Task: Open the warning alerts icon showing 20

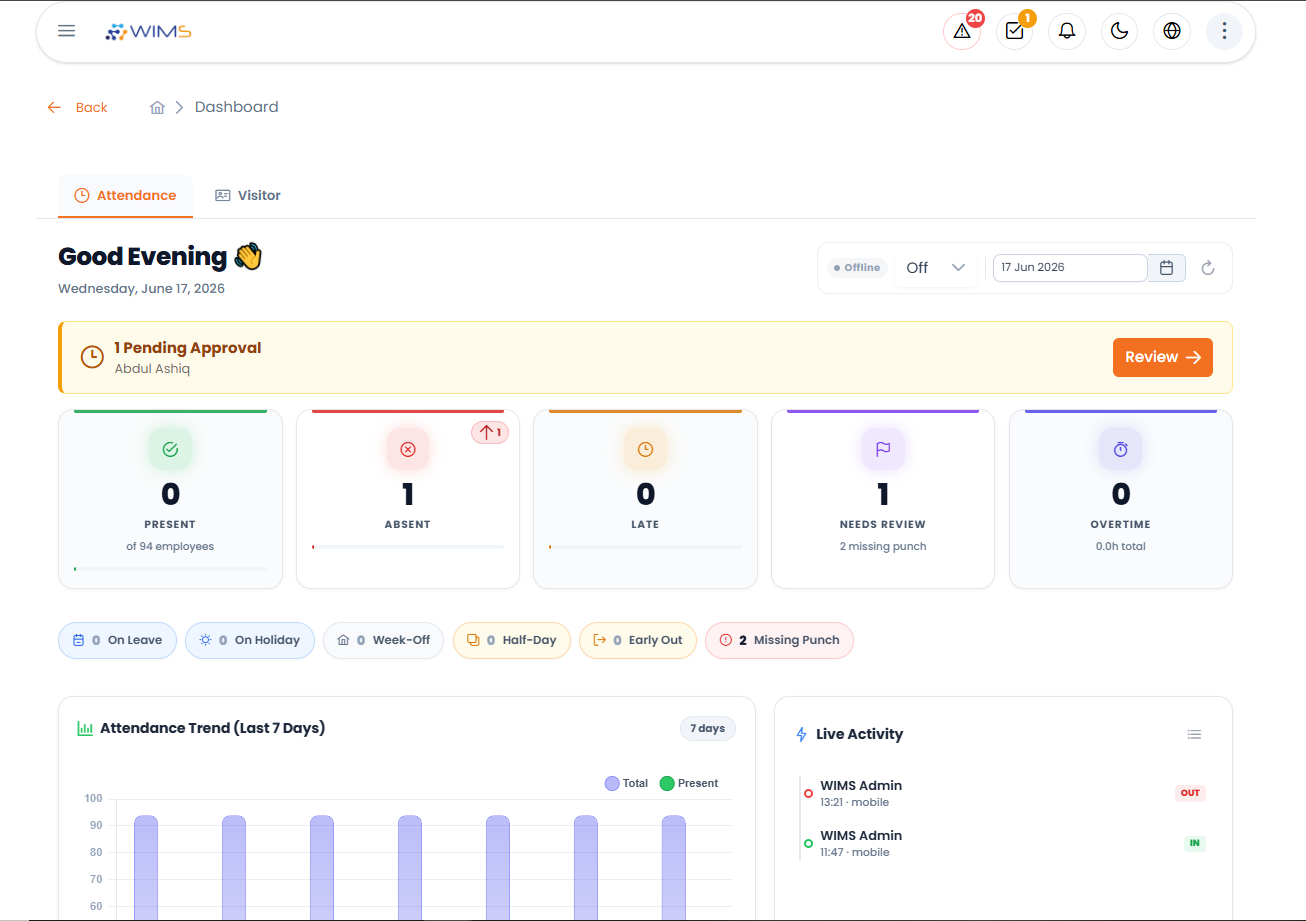Action: (962, 31)
